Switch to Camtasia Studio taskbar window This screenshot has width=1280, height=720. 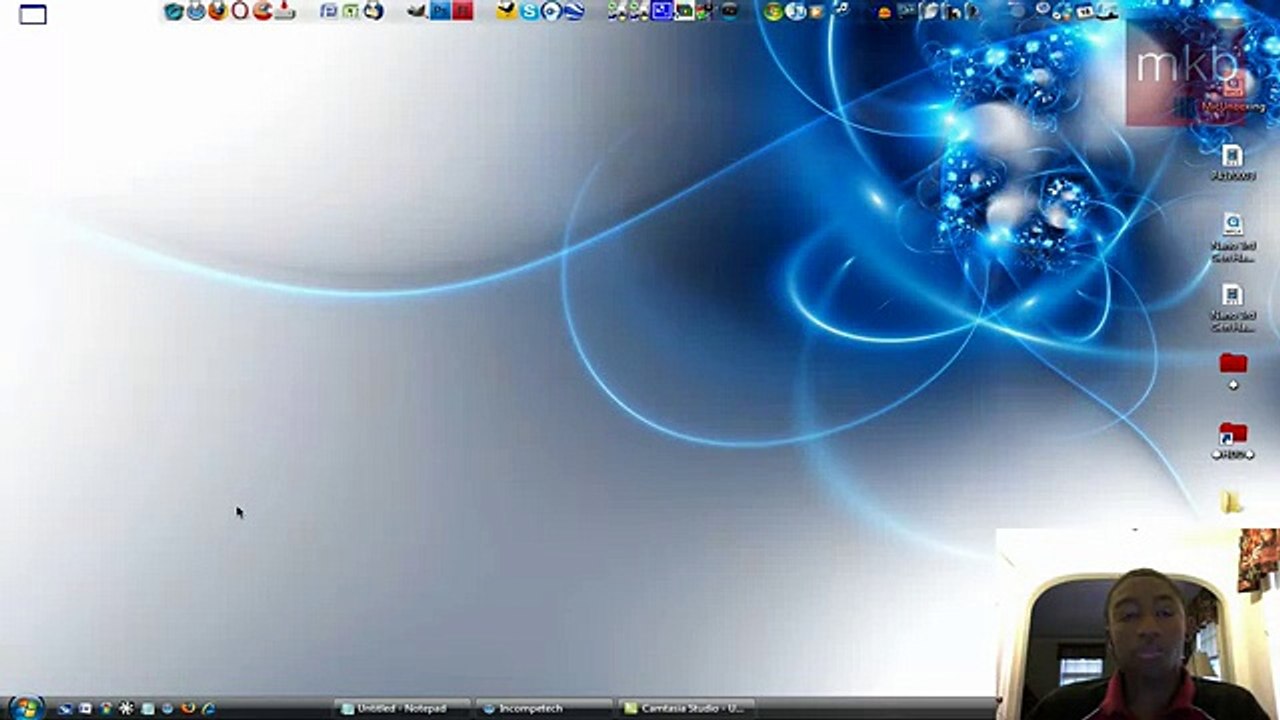[685, 709]
